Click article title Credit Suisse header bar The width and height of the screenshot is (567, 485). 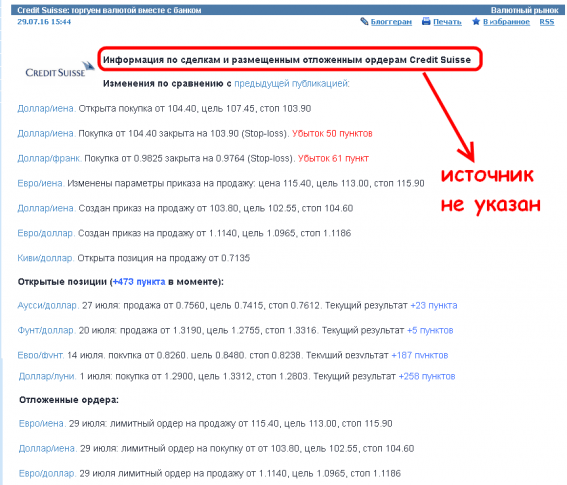(109, 10)
